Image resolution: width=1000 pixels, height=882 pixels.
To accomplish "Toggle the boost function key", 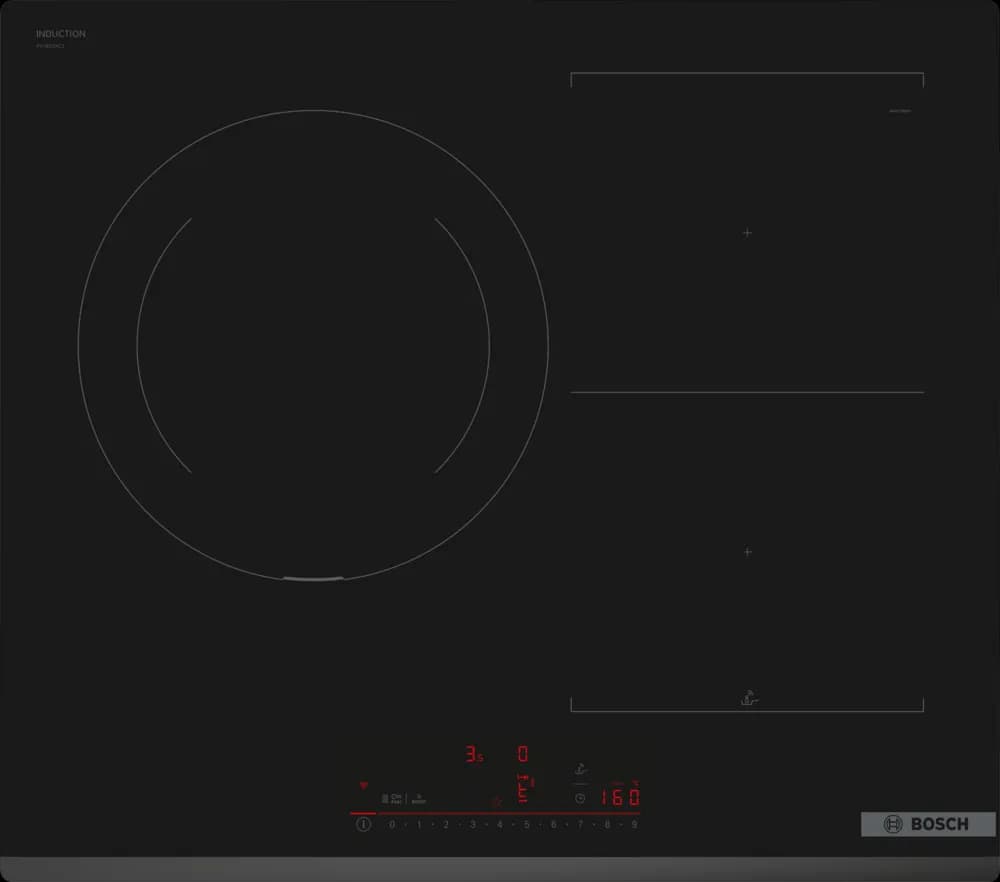I will (x=419, y=798).
